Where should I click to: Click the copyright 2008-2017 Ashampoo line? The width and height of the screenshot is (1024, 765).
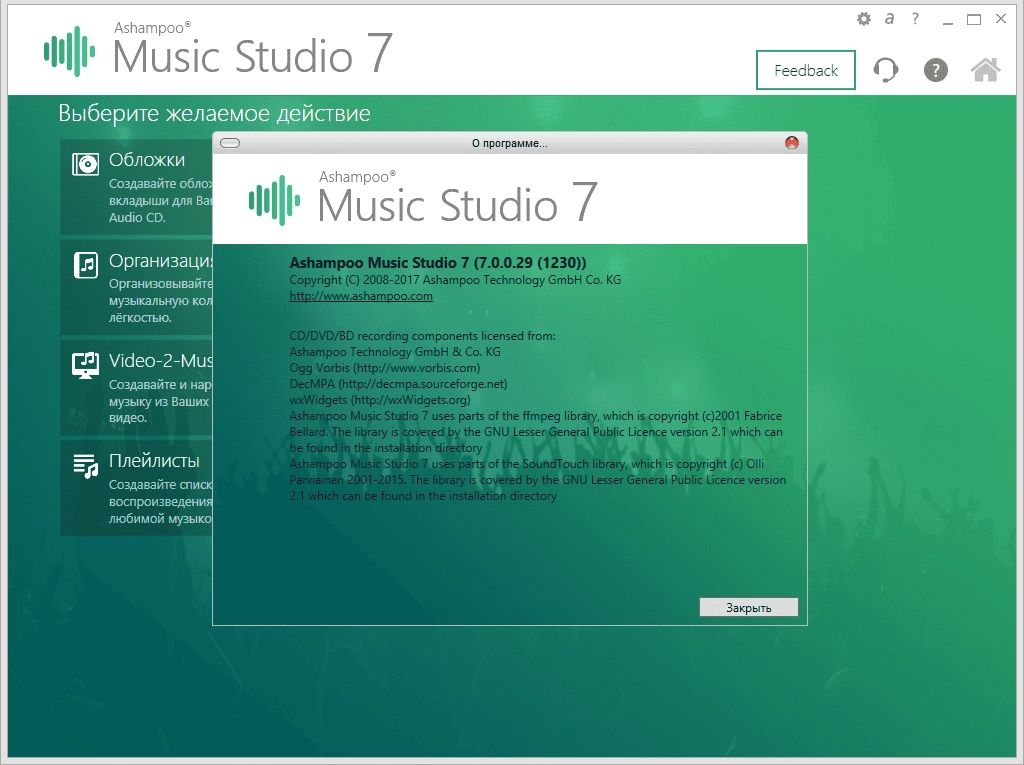tap(455, 280)
